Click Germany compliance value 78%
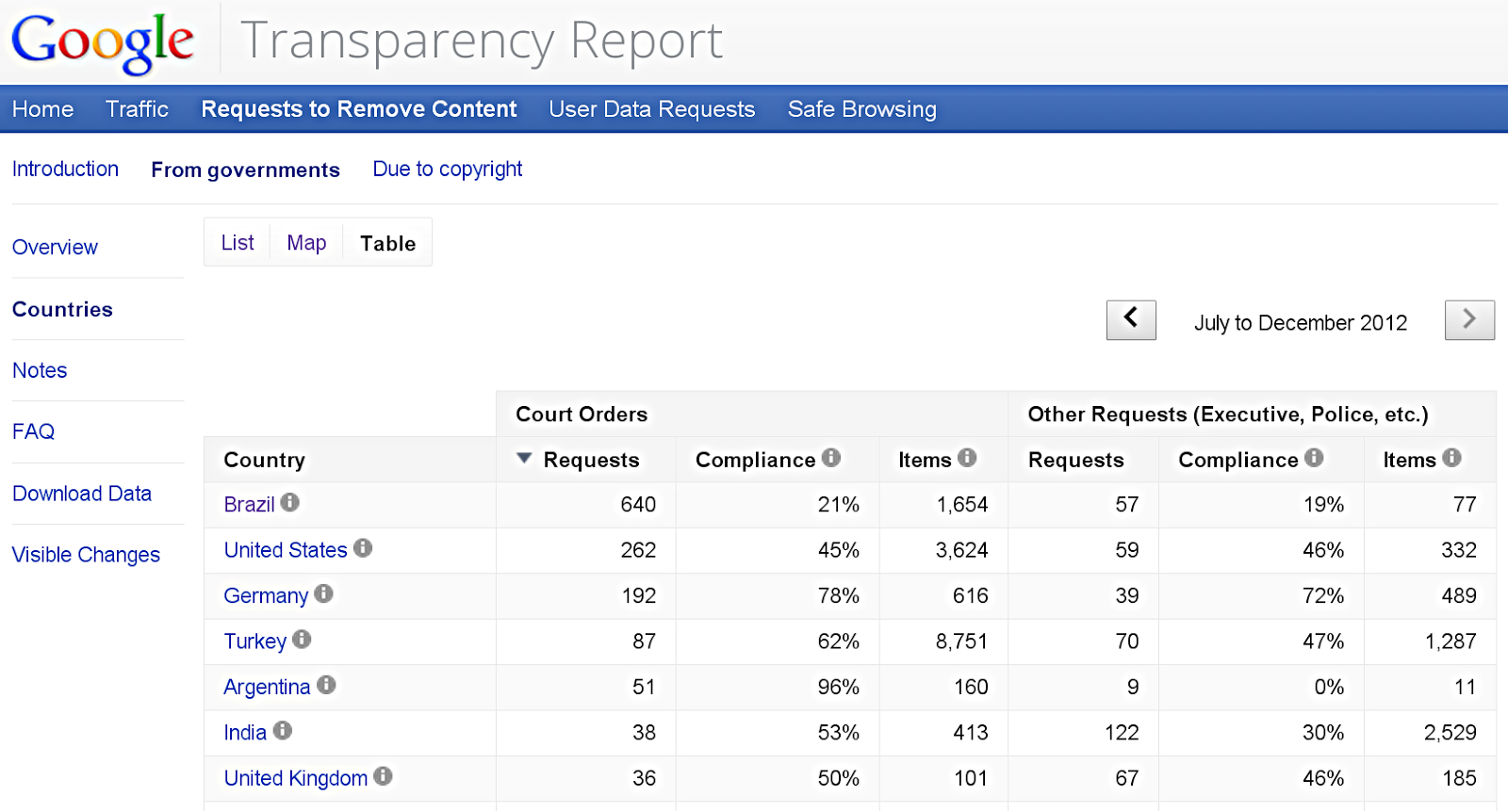The height and width of the screenshot is (812, 1508). coord(838,596)
